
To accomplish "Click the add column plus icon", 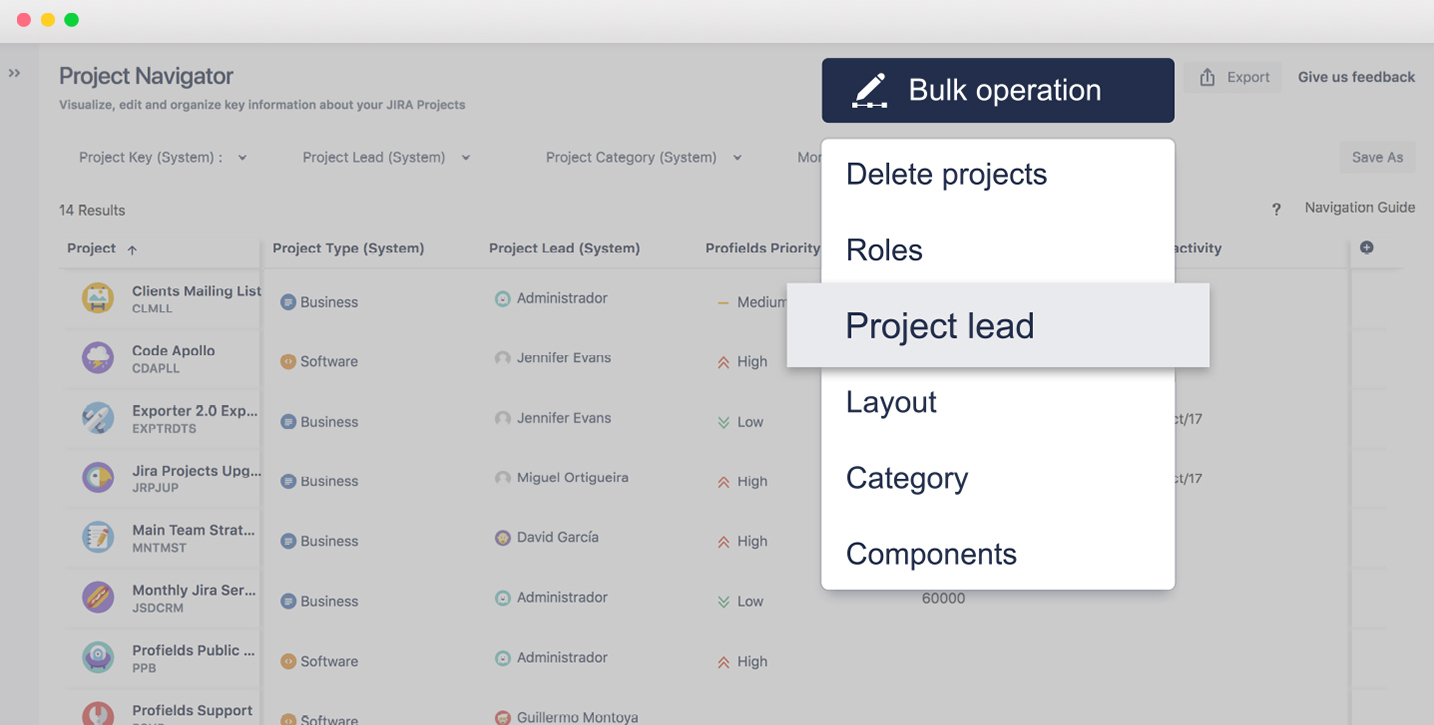I will click(1367, 247).
